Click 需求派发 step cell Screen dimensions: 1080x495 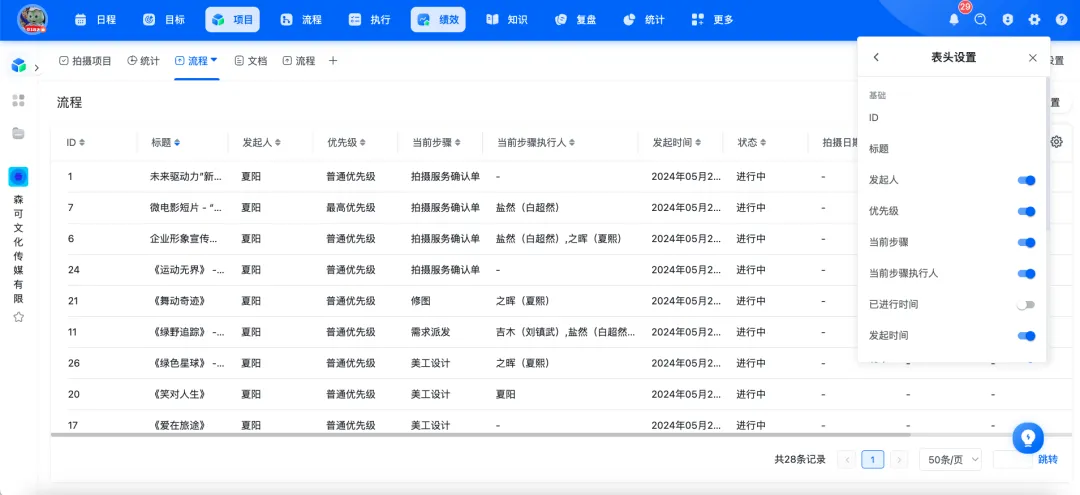pos(430,332)
